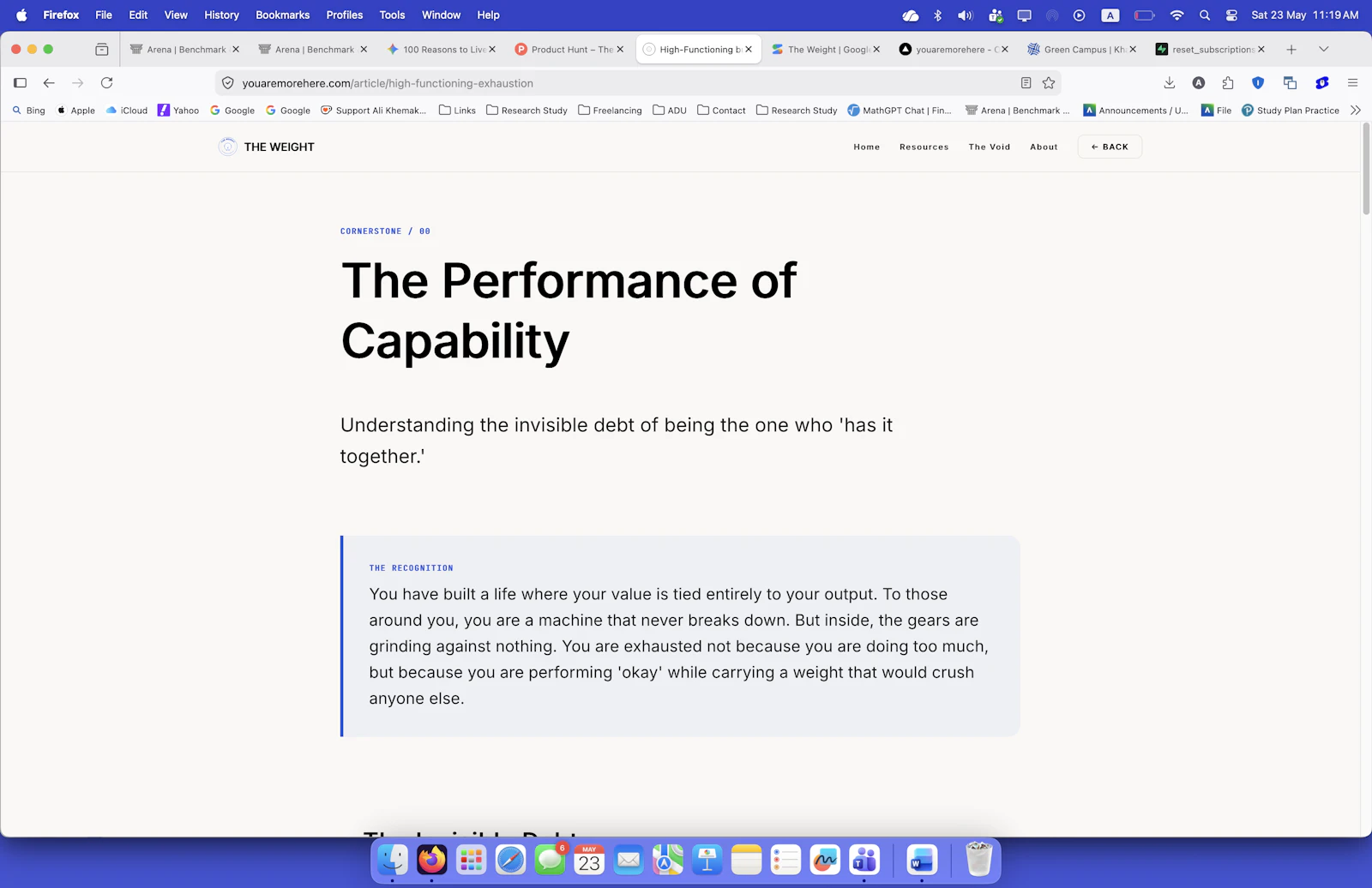
Task: Click THE WEIGHT site logo
Action: pyautogui.click(x=267, y=147)
